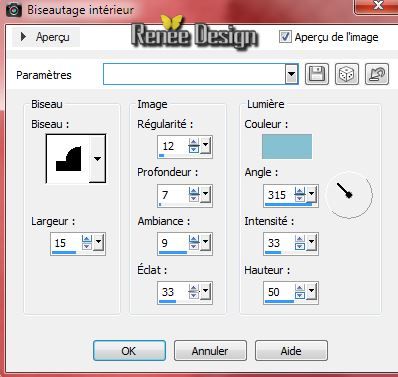
Task: Click the reset to default icon
Action: (x=377, y=74)
